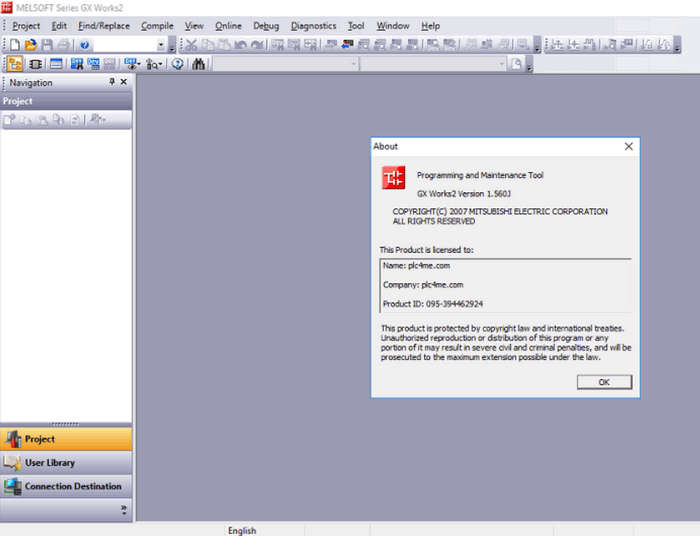
Task: Close the About dialog with X
Action: tap(629, 146)
